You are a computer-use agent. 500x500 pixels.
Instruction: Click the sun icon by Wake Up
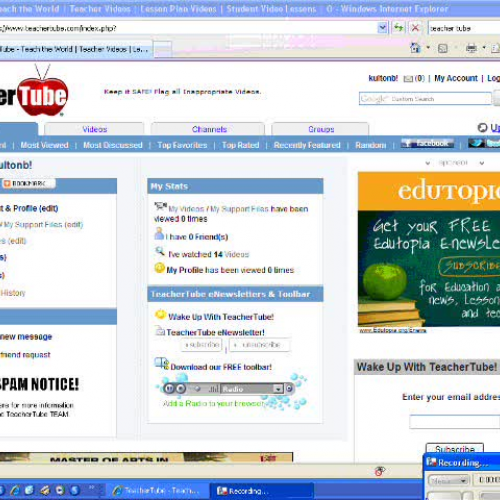(x=160, y=314)
